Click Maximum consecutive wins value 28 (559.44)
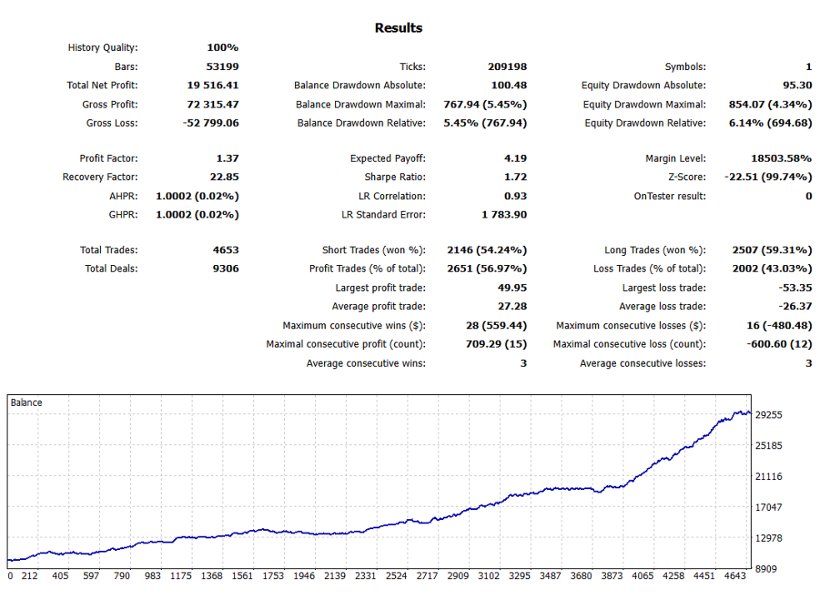Screen dimensions: 820x600 click(496, 325)
